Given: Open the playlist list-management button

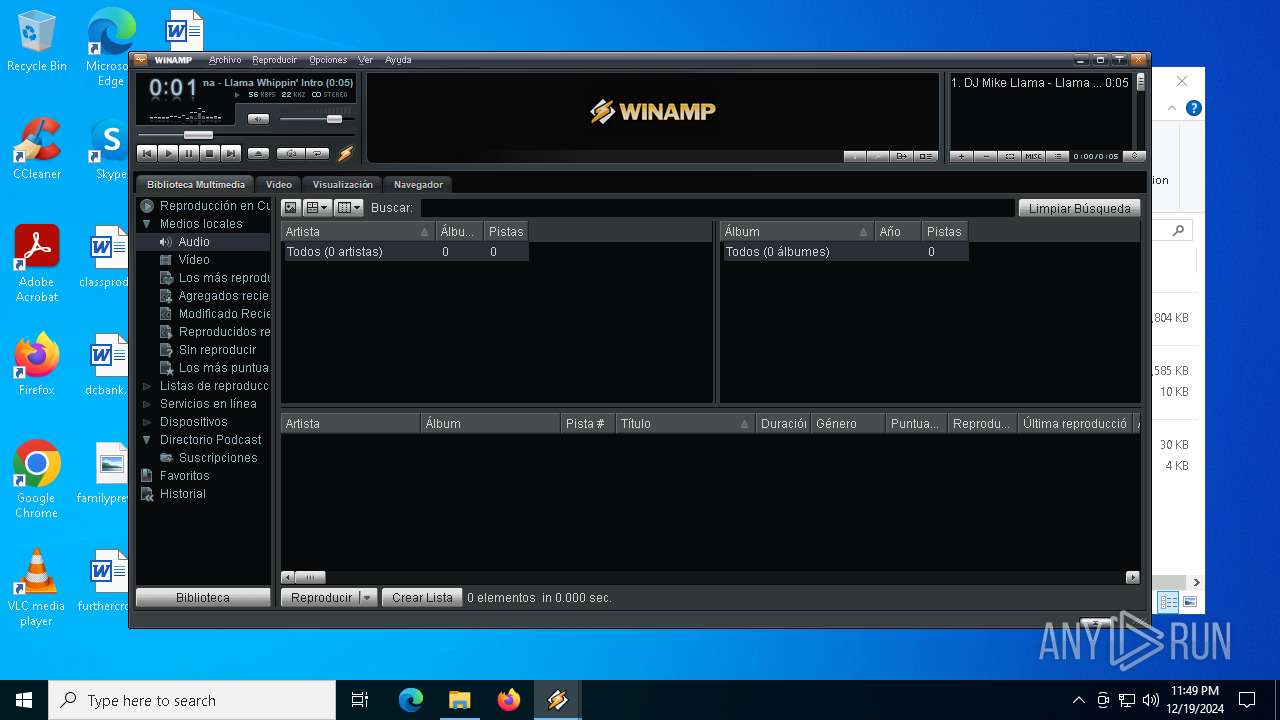Looking at the screenshot, I should click(x=1058, y=156).
